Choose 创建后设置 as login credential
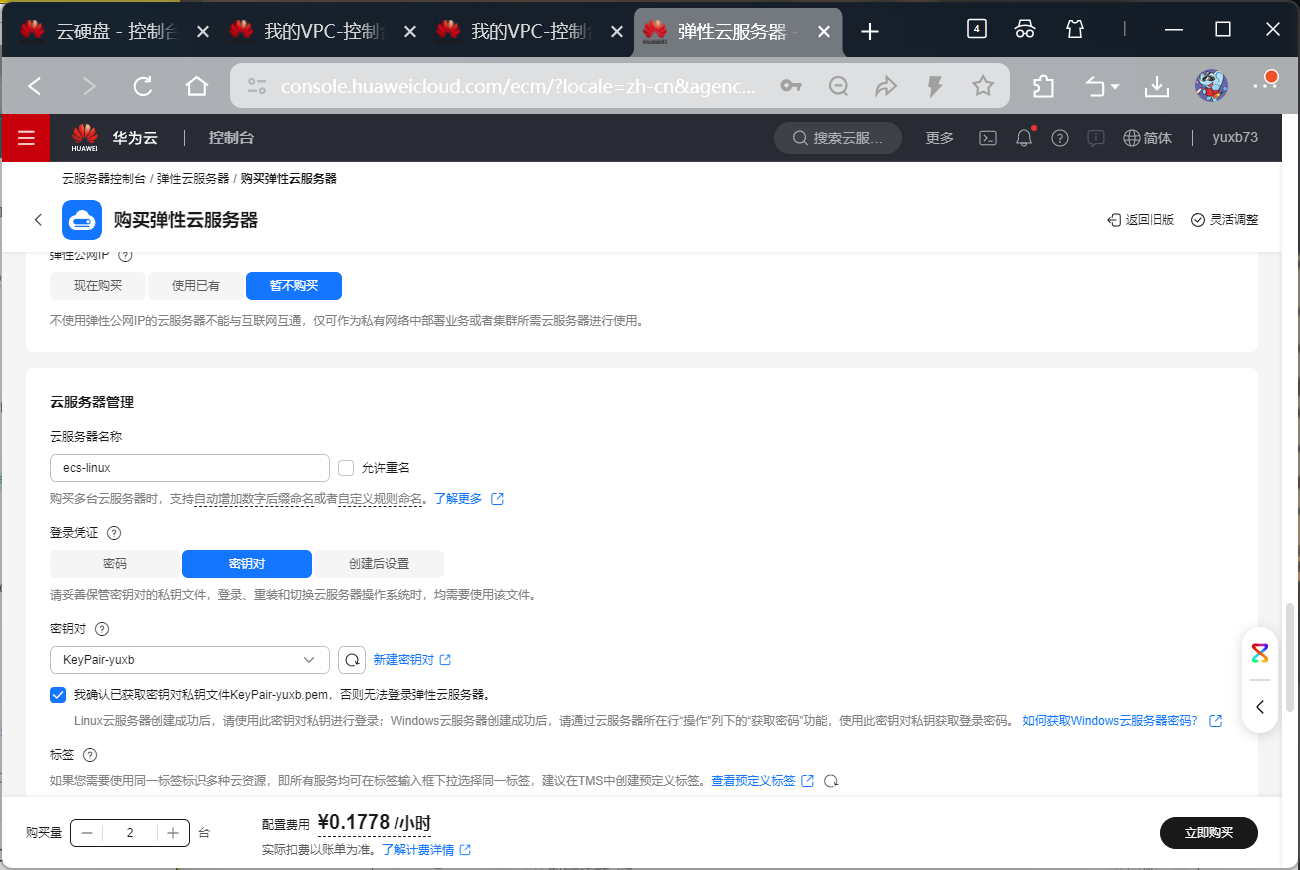 (379, 564)
